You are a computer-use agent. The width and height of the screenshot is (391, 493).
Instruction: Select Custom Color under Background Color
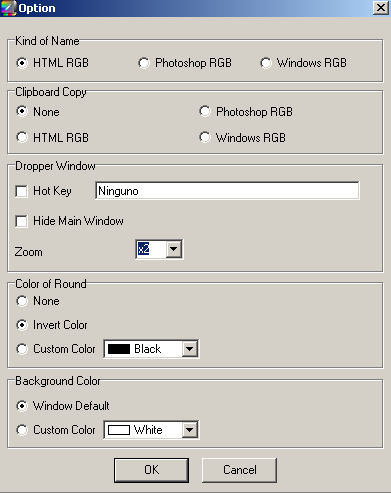(x=22, y=430)
